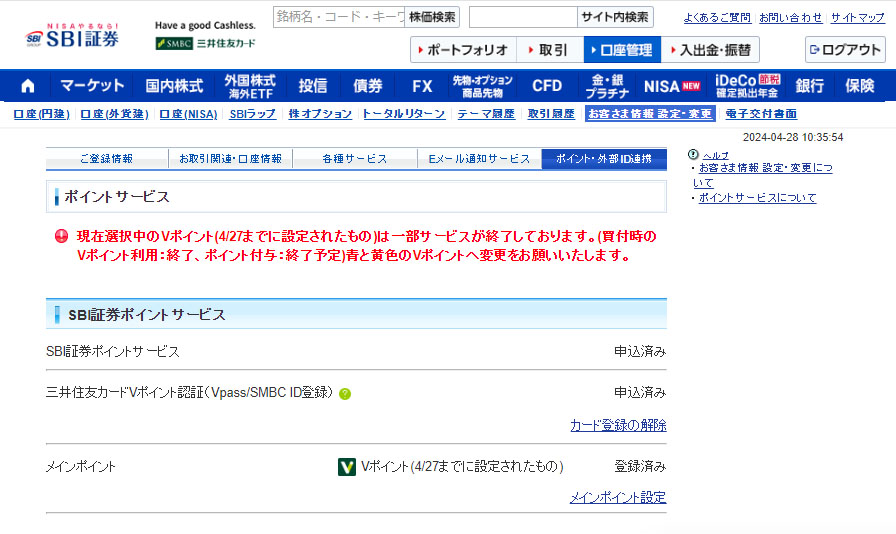The height and width of the screenshot is (534, 896).
Task: Click the home icon in navigation bar
Action: point(27,86)
